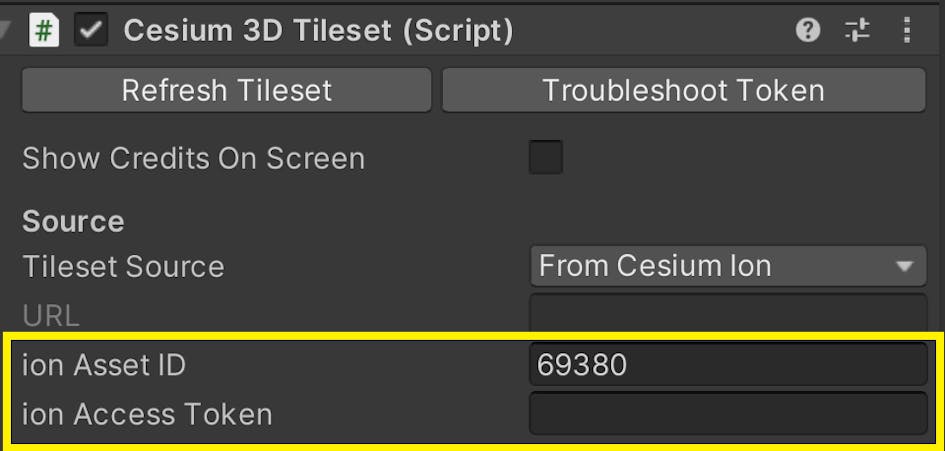
Task: Enable the Show Credits On Screen checkbox
Action: (545, 158)
